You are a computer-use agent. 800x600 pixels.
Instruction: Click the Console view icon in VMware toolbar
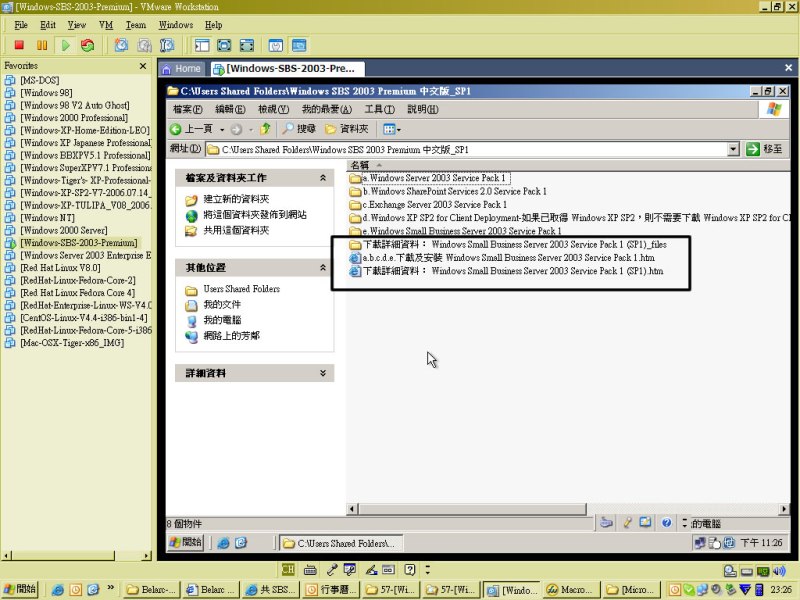point(299,45)
